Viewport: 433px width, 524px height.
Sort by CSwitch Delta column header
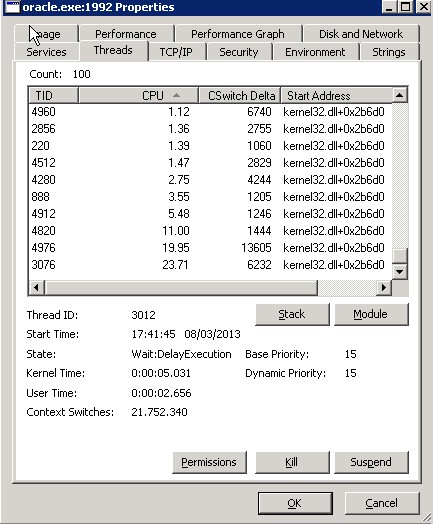pos(240,96)
